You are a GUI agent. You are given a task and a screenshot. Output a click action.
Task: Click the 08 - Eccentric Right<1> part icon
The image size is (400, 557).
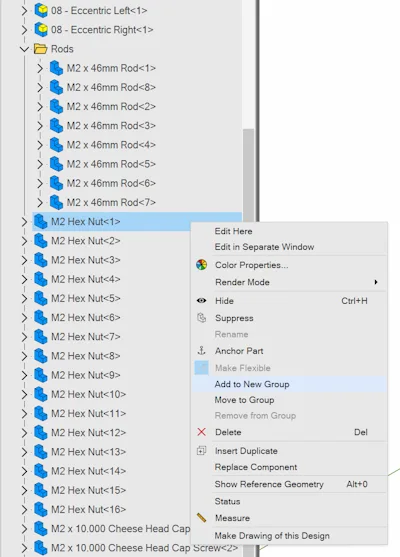click(x=41, y=29)
